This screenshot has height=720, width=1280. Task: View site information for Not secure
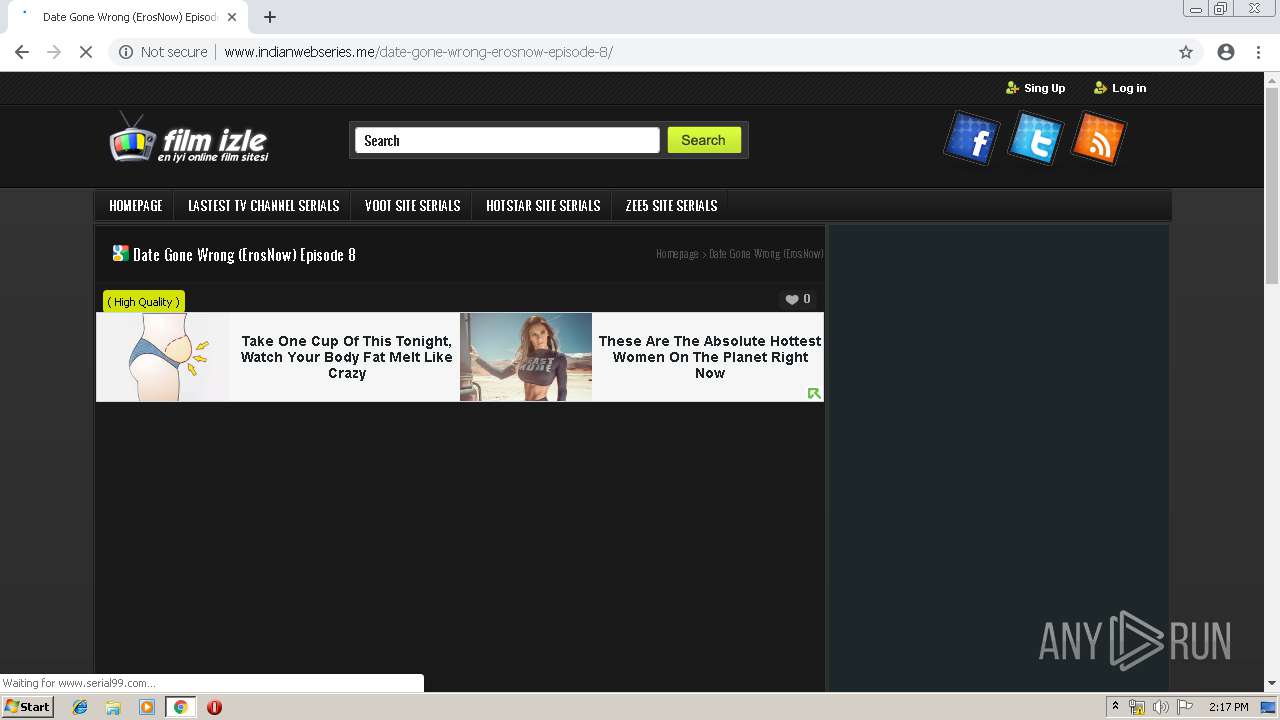point(163,52)
